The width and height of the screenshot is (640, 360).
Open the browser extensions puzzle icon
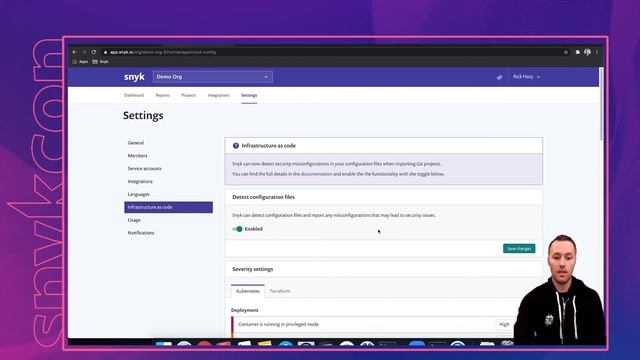pos(578,52)
